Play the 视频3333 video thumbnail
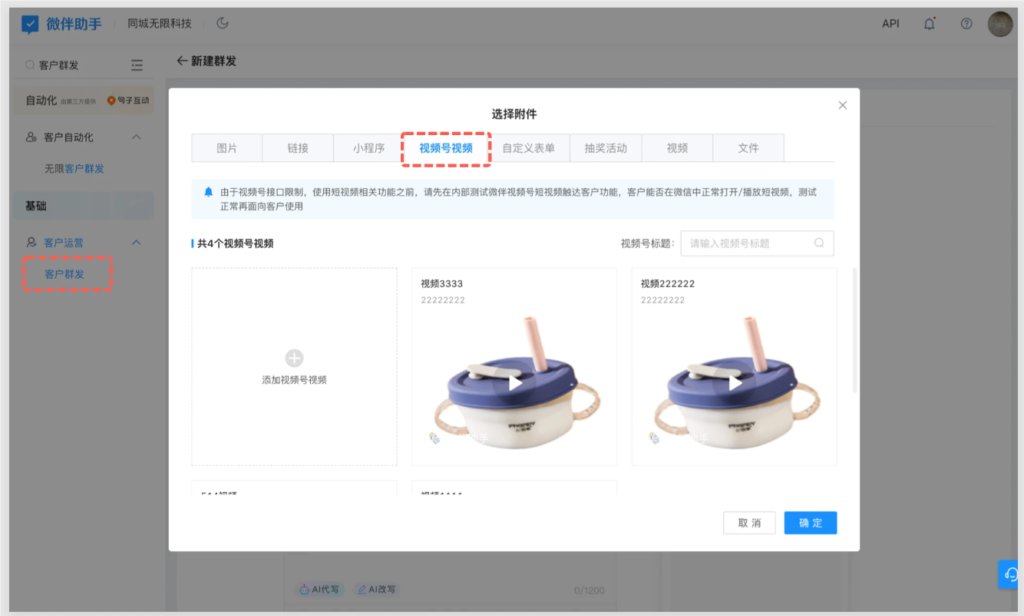 point(514,382)
